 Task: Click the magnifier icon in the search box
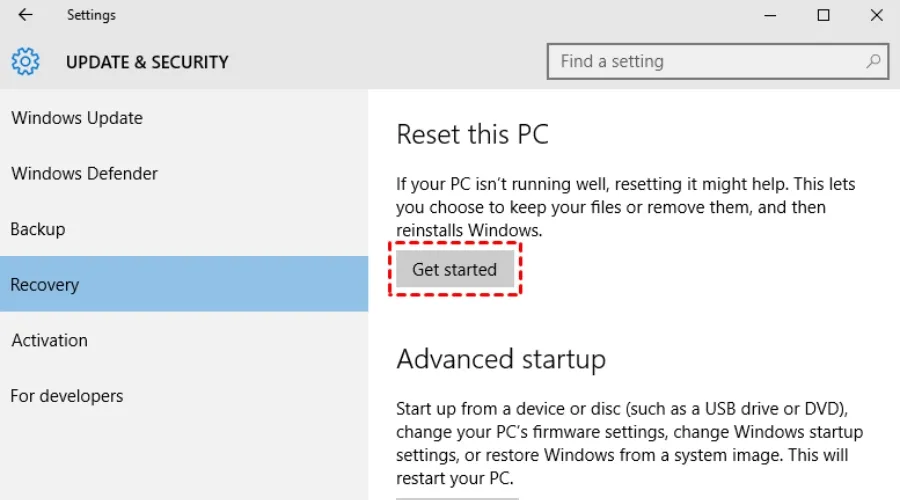point(873,61)
